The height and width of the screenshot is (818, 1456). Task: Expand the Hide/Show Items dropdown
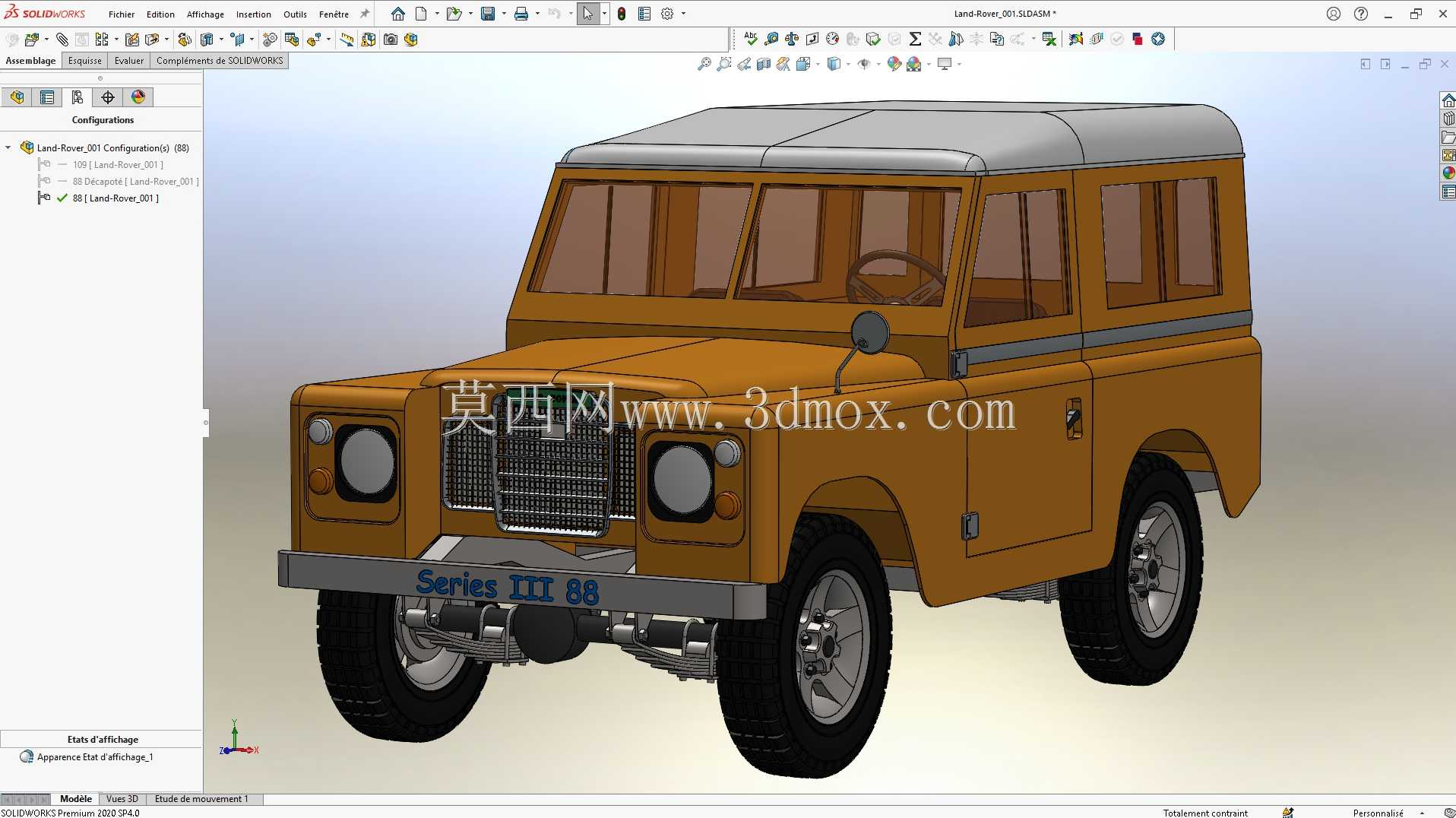pyautogui.click(x=878, y=64)
